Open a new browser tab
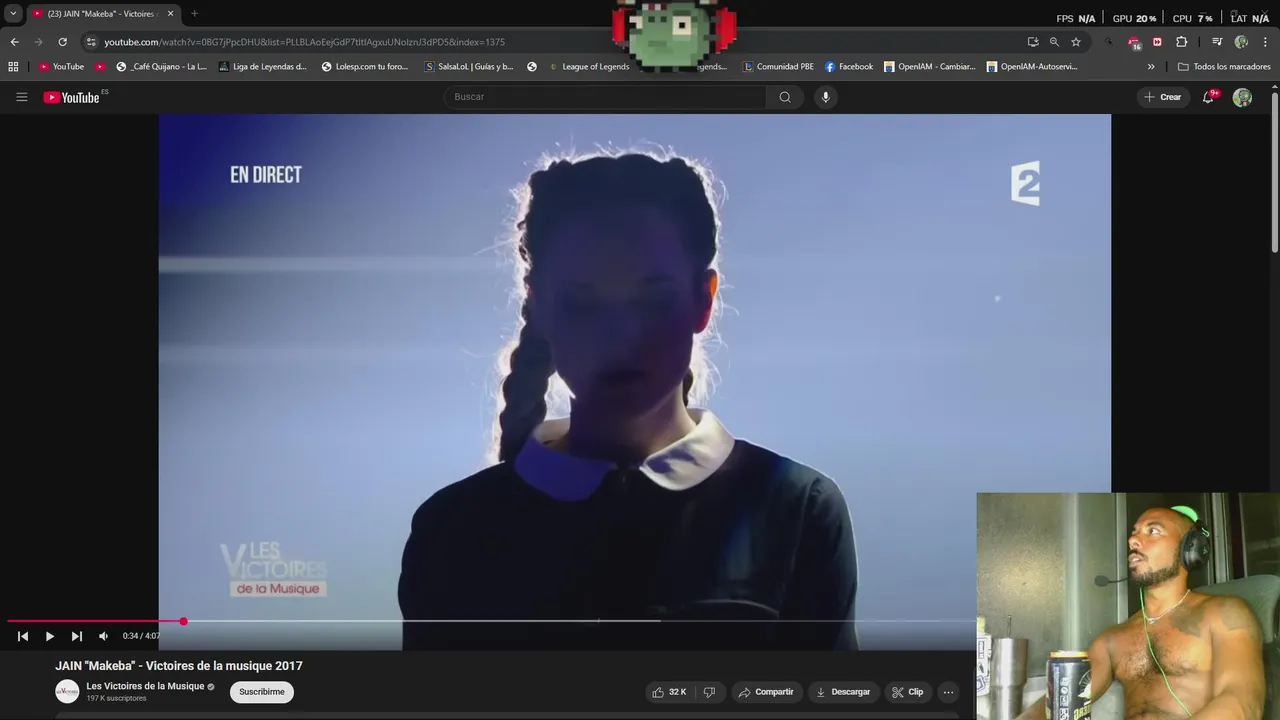This screenshot has height=720, width=1280. click(194, 14)
